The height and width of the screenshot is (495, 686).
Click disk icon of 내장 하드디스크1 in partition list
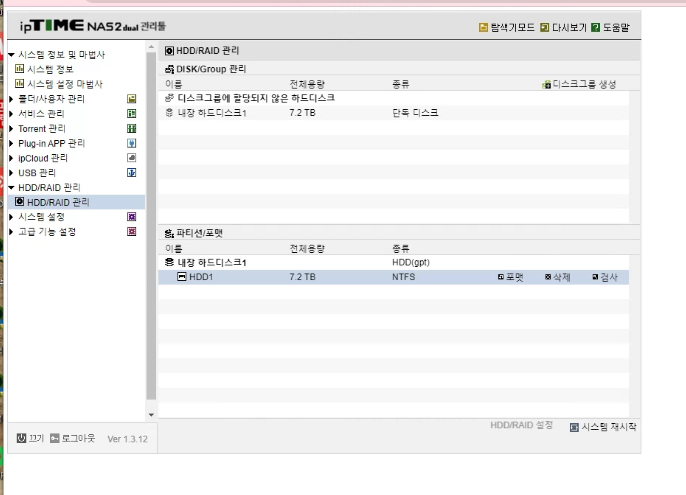pyautogui.click(x=169, y=262)
